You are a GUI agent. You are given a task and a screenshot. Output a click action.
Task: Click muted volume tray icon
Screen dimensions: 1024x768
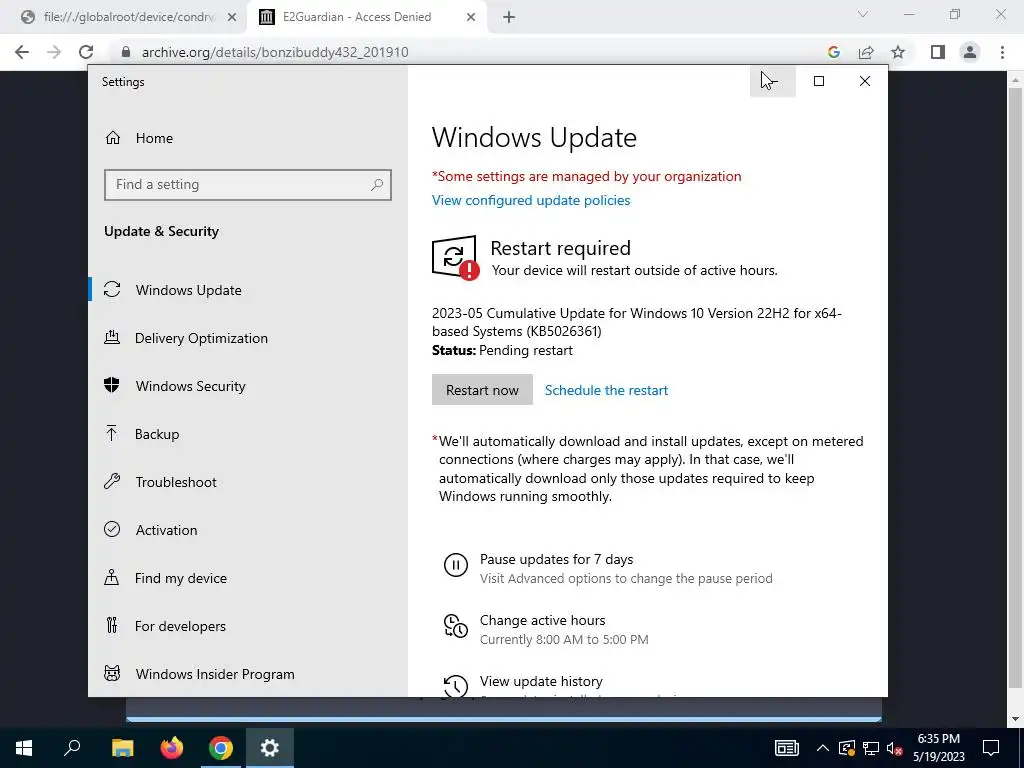pos(895,748)
